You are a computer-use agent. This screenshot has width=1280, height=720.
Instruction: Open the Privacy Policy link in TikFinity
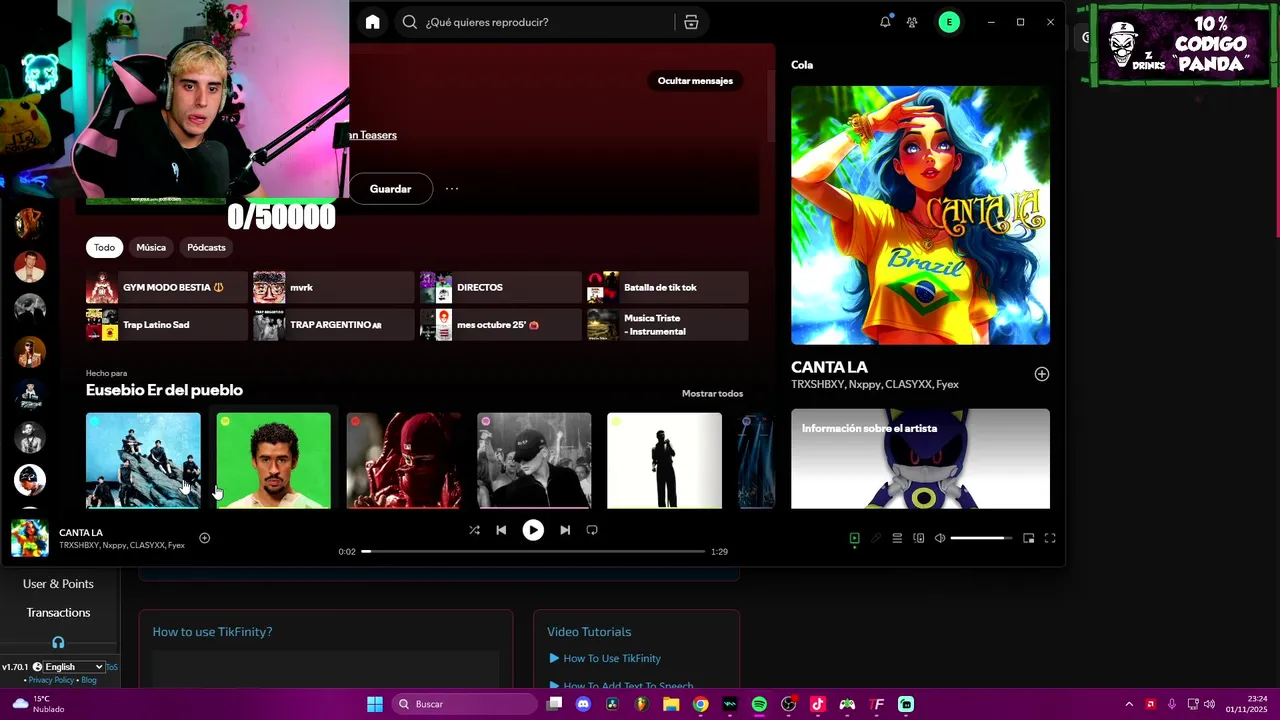click(x=51, y=680)
